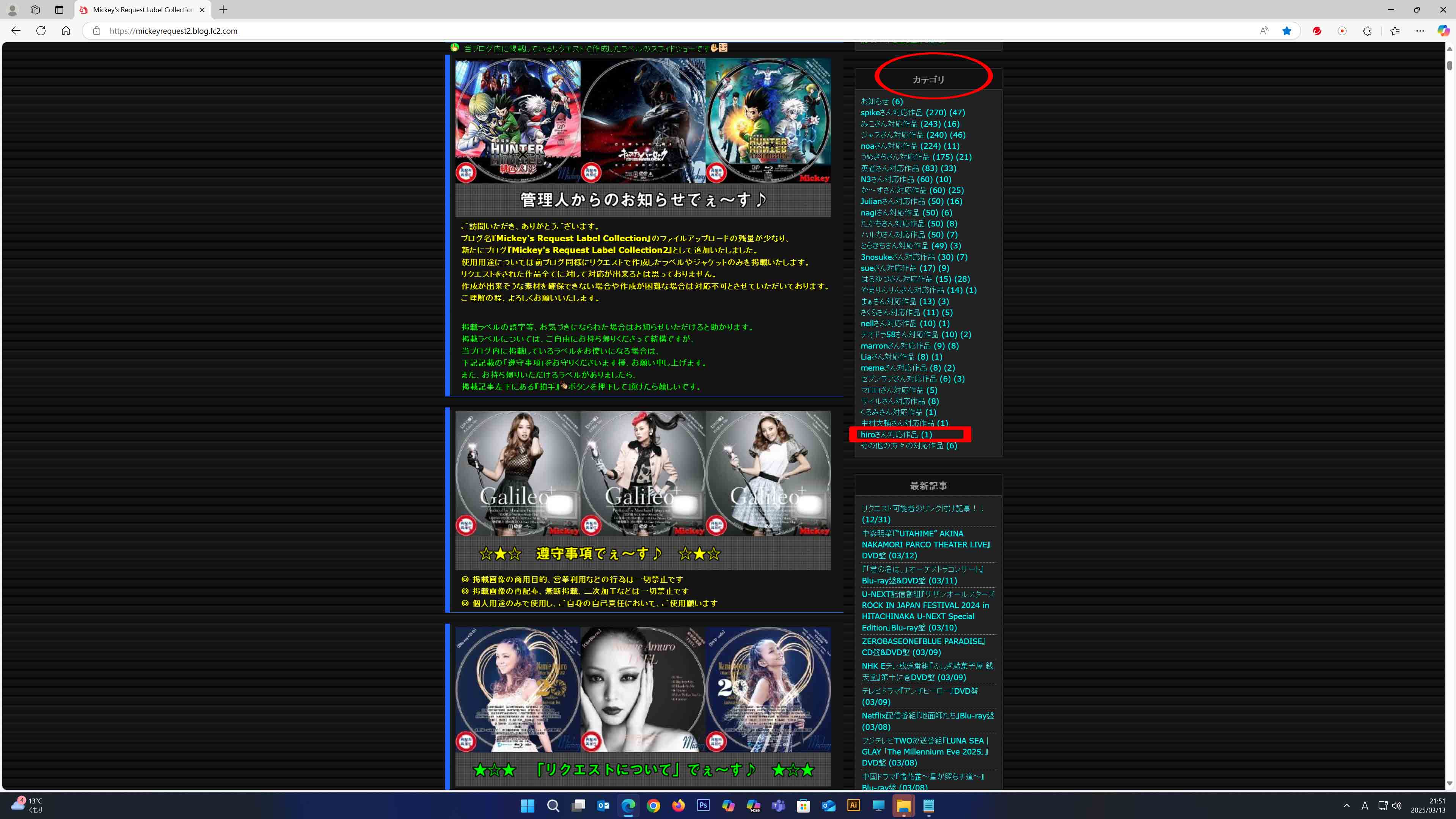Viewport: 1456px width, 819px height.
Task: Open その他の方々の対応作品 (6) category
Action: click(x=908, y=445)
